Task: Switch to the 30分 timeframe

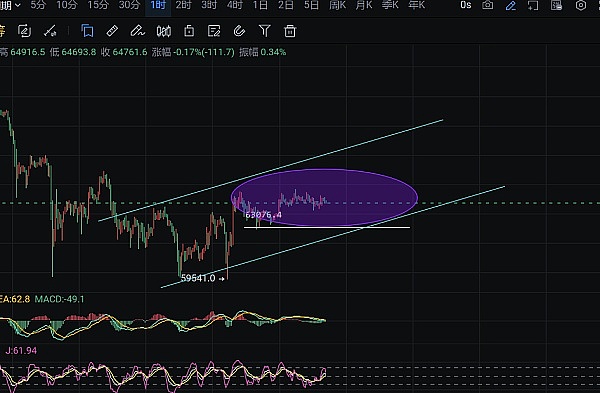Action: [x=129, y=5]
